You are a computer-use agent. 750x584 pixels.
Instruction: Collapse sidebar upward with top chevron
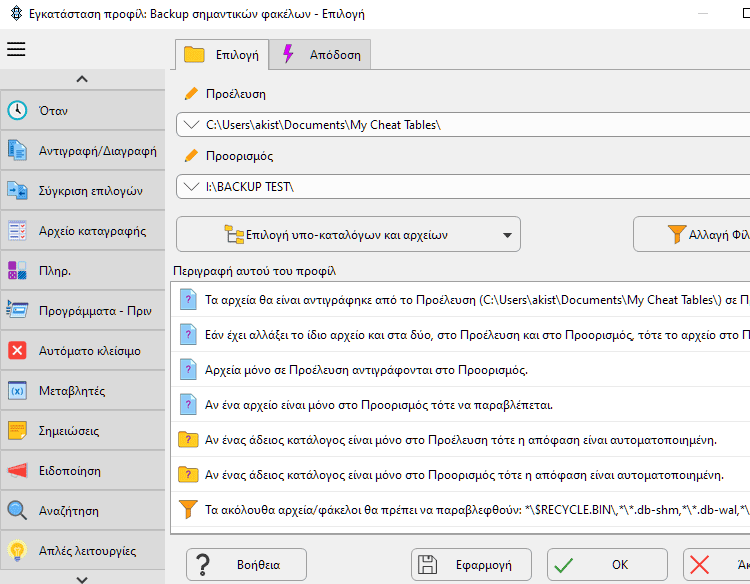[x=82, y=79]
